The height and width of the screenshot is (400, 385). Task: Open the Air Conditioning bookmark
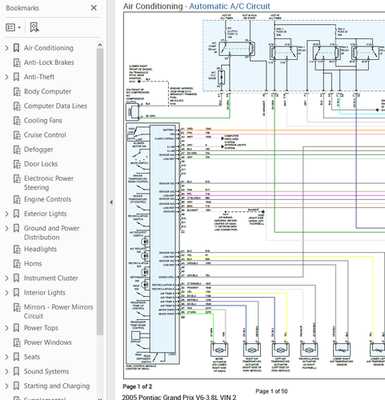[x=49, y=48]
